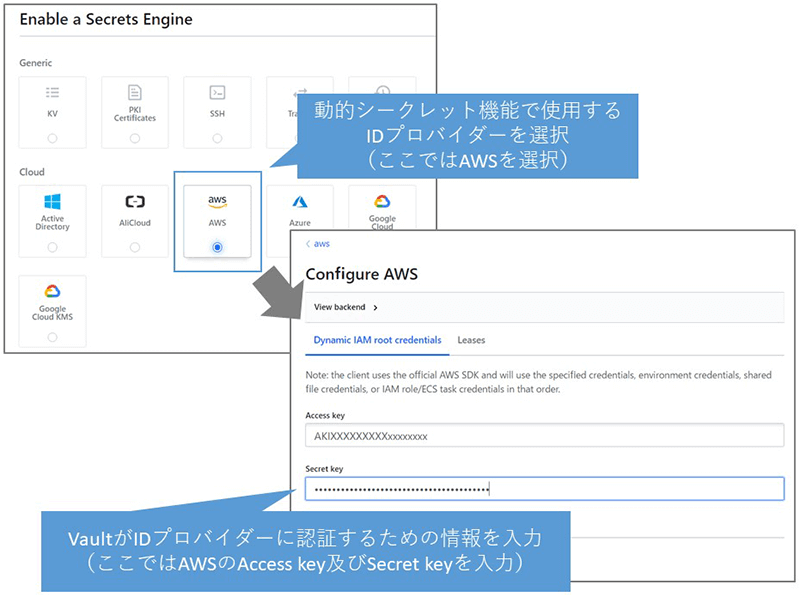Select the Active Directory radio button
This screenshot has height=595, width=800.
pyautogui.click(x=52, y=247)
